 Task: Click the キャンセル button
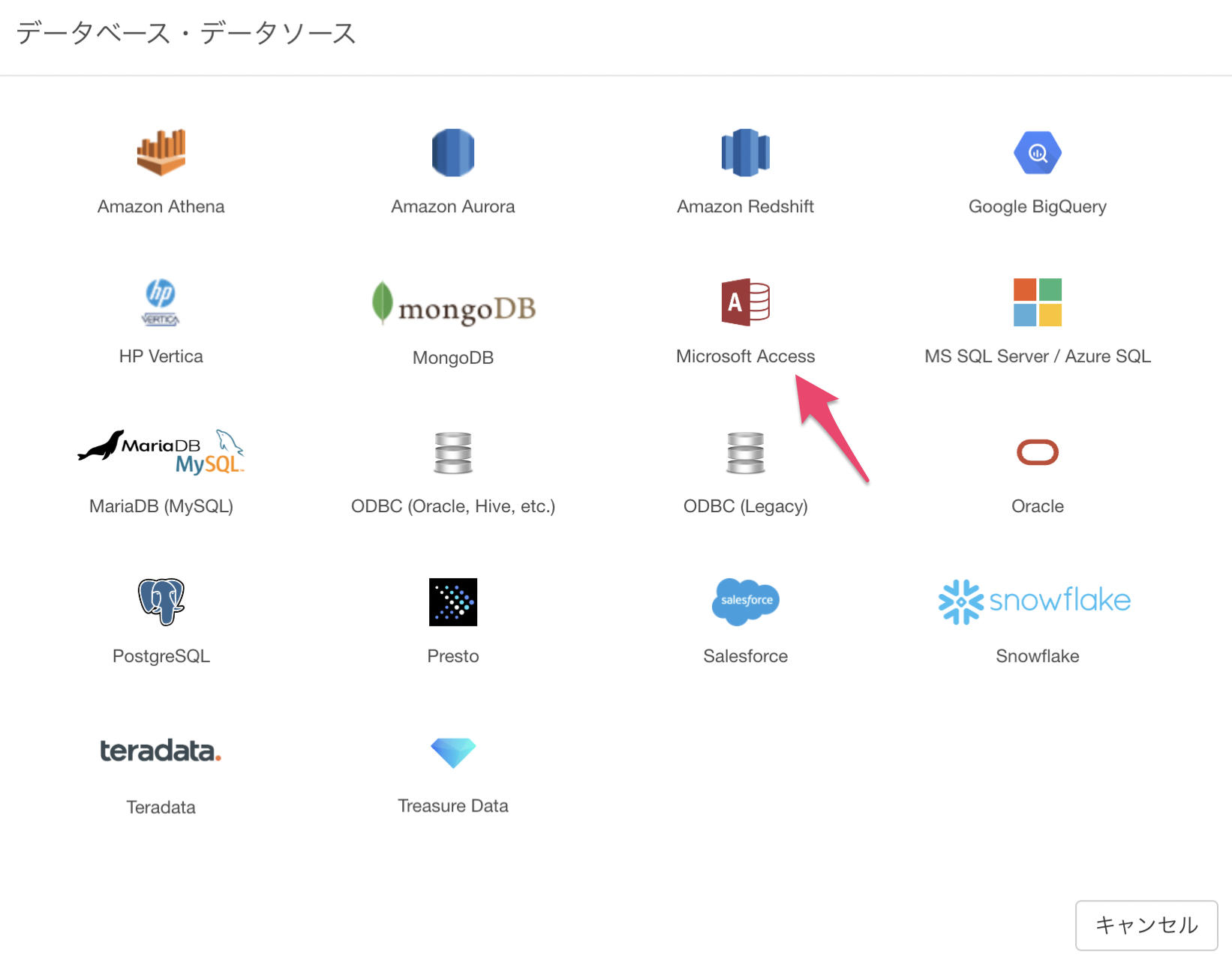click(x=1146, y=925)
